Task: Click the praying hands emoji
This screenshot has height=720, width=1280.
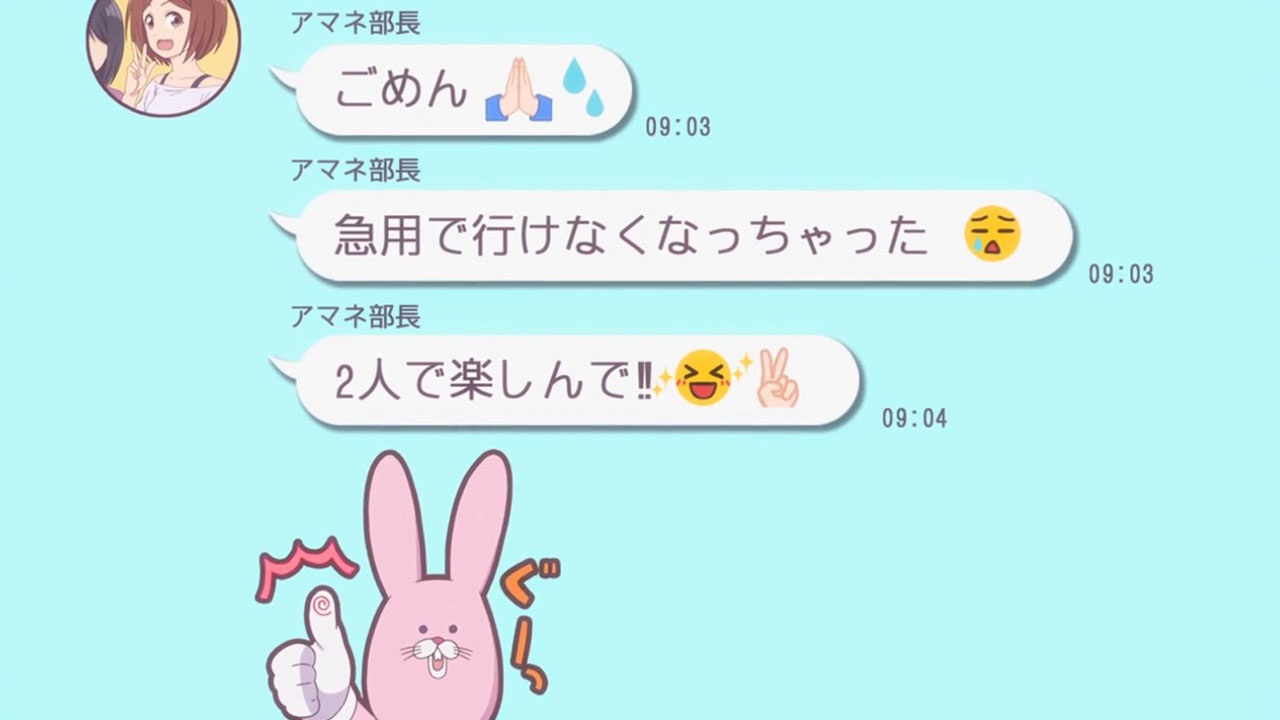Action: tap(519, 90)
